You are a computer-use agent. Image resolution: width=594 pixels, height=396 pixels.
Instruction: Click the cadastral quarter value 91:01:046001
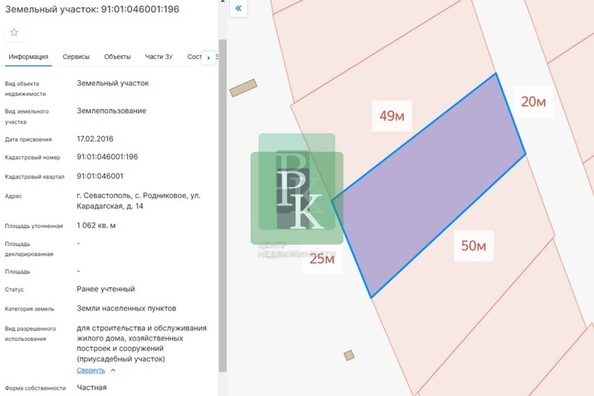pos(100,176)
